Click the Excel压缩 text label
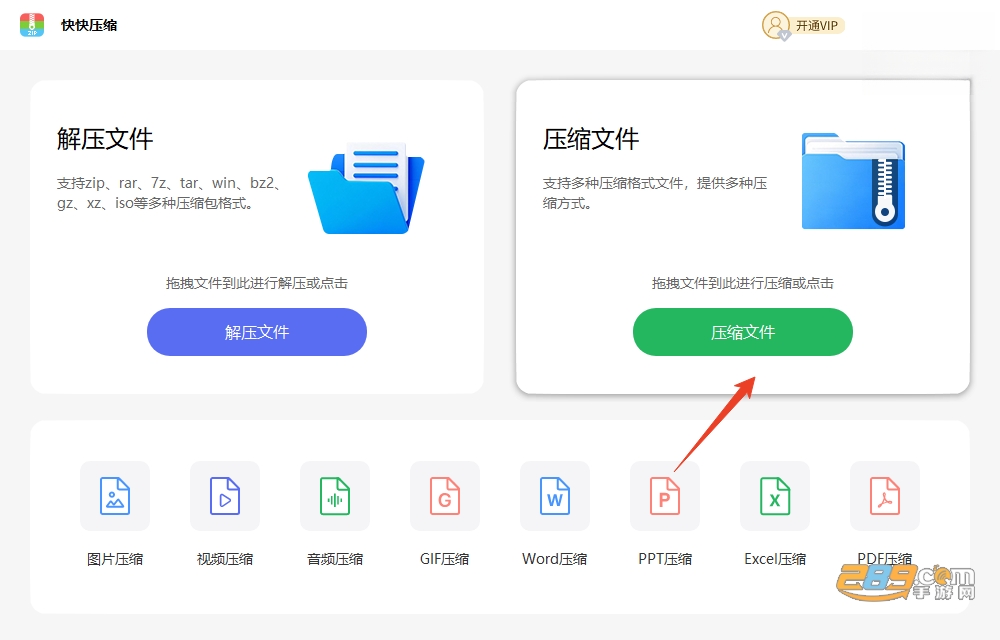The height and width of the screenshot is (640, 1000). [775, 559]
